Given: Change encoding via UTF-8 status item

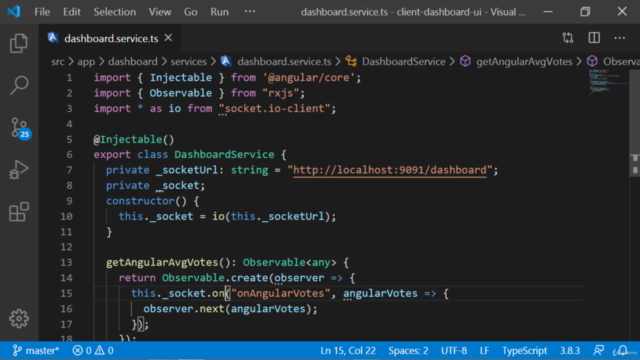Looking at the screenshot, I should point(454,351).
